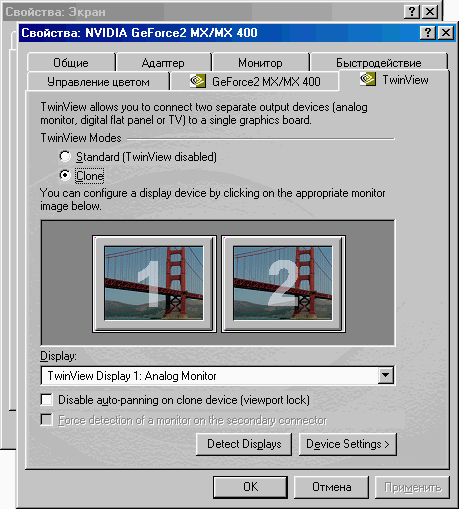
Task: Toggle Force detection of a monitor checkbox
Action: [x=47, y=419]
